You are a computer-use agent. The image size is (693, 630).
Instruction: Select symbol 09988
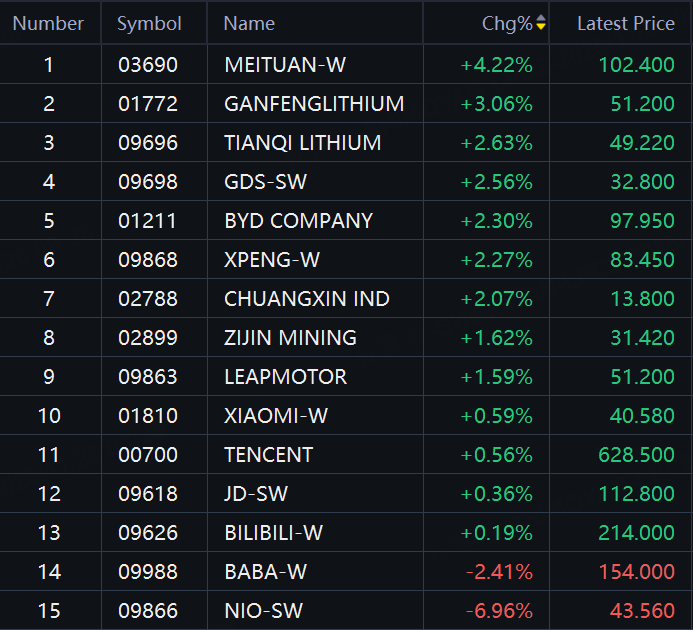148,572
